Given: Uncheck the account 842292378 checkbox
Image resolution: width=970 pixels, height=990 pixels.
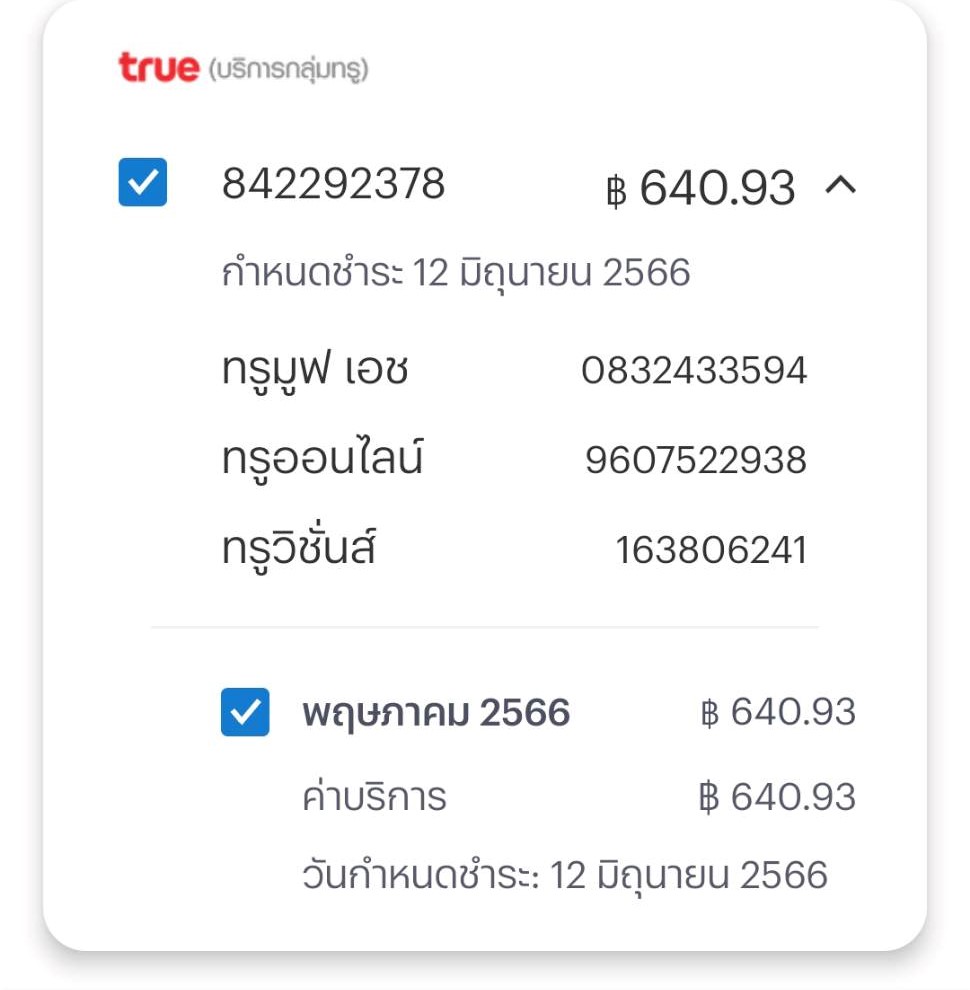Looking at the screenshot, I should (143, 182).
